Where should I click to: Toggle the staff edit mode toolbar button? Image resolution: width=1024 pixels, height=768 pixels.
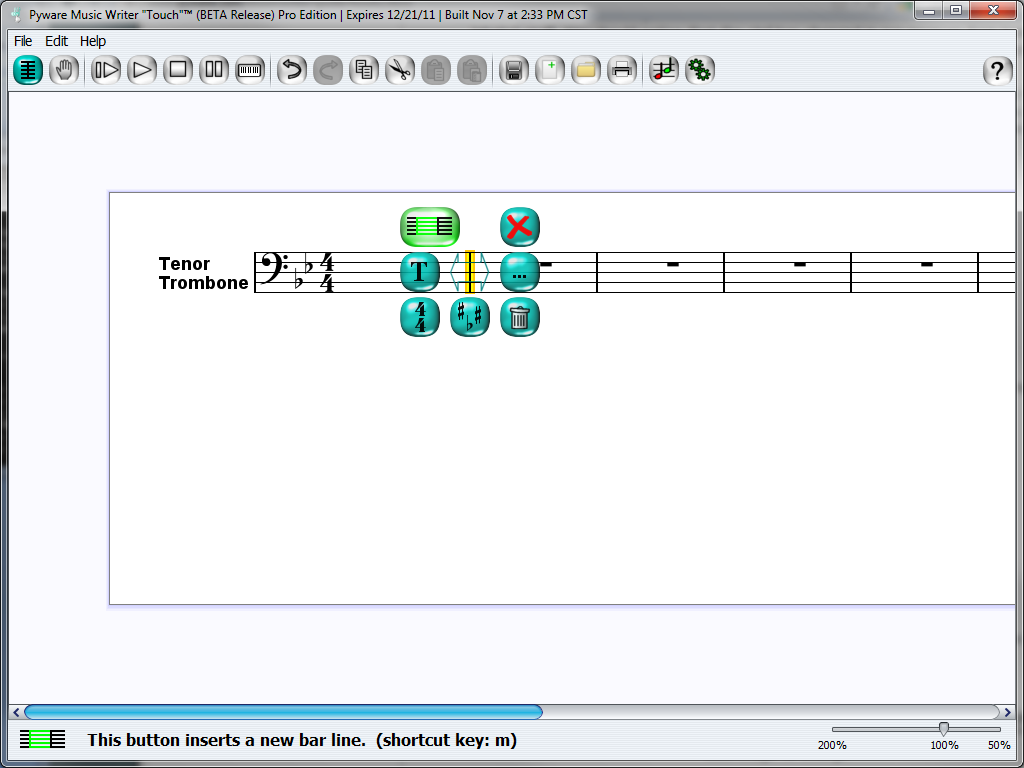click(x=28, y=70)
